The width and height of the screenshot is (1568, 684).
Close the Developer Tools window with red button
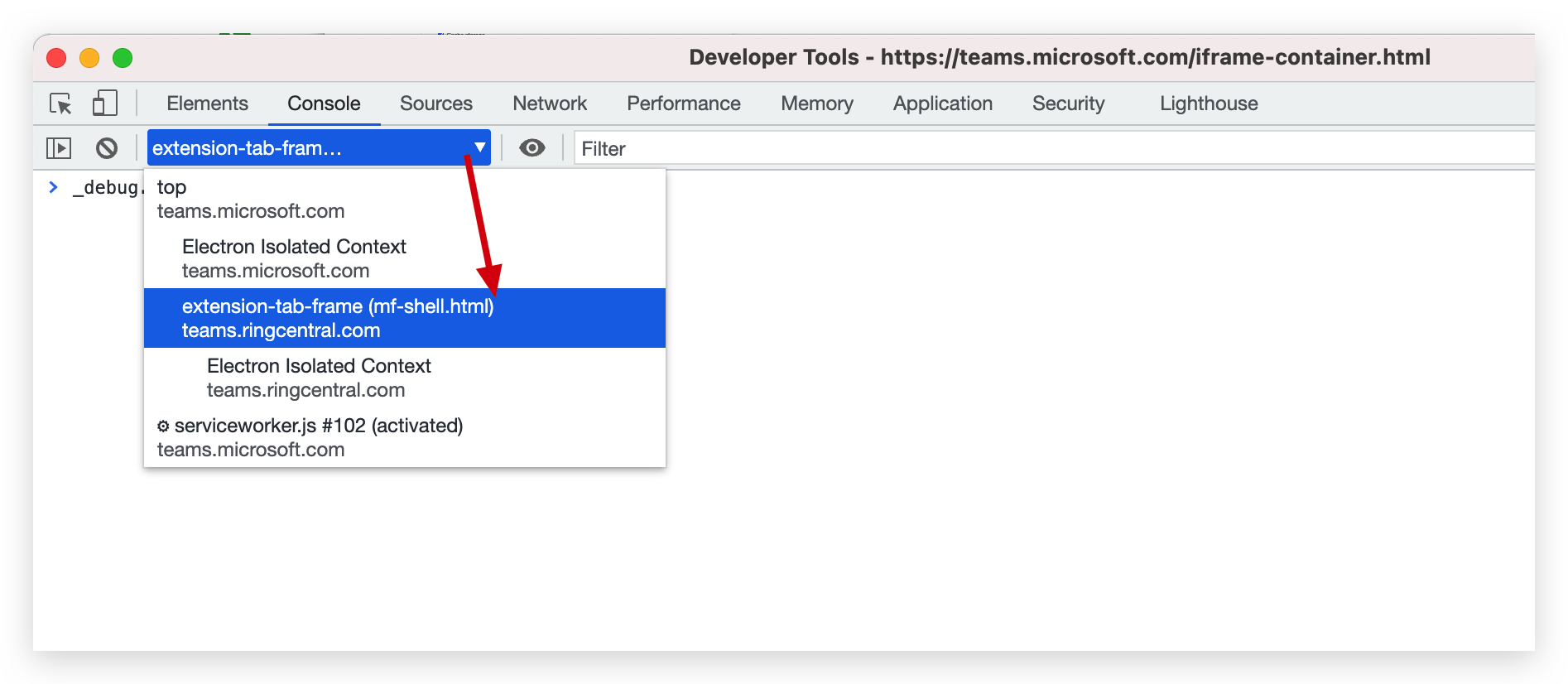pos(56,58)
